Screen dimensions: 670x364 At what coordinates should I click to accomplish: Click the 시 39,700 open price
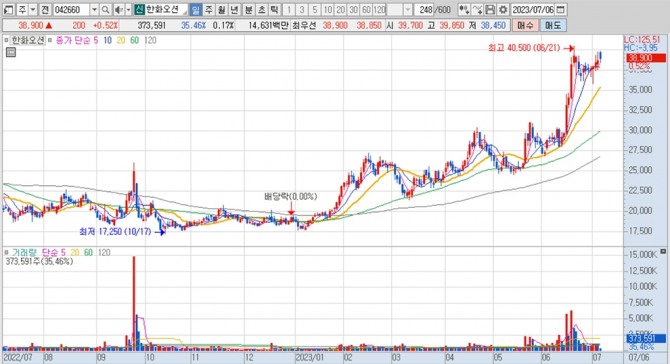(404, 26)
